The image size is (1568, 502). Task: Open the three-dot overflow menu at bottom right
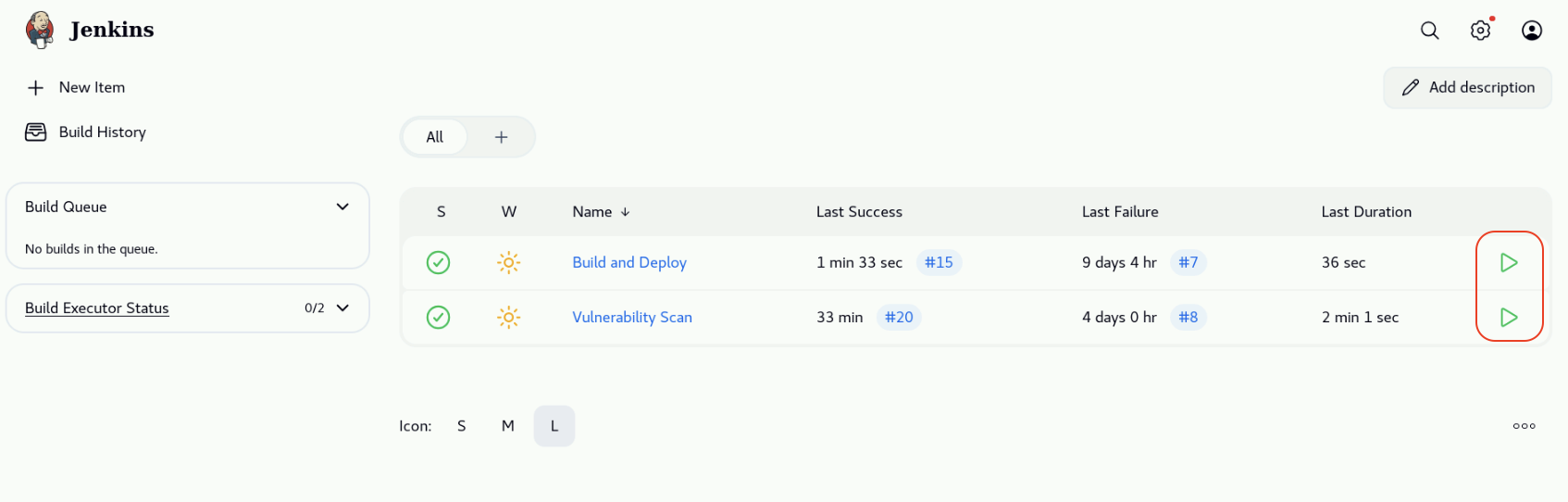[x=1524, y=426]
